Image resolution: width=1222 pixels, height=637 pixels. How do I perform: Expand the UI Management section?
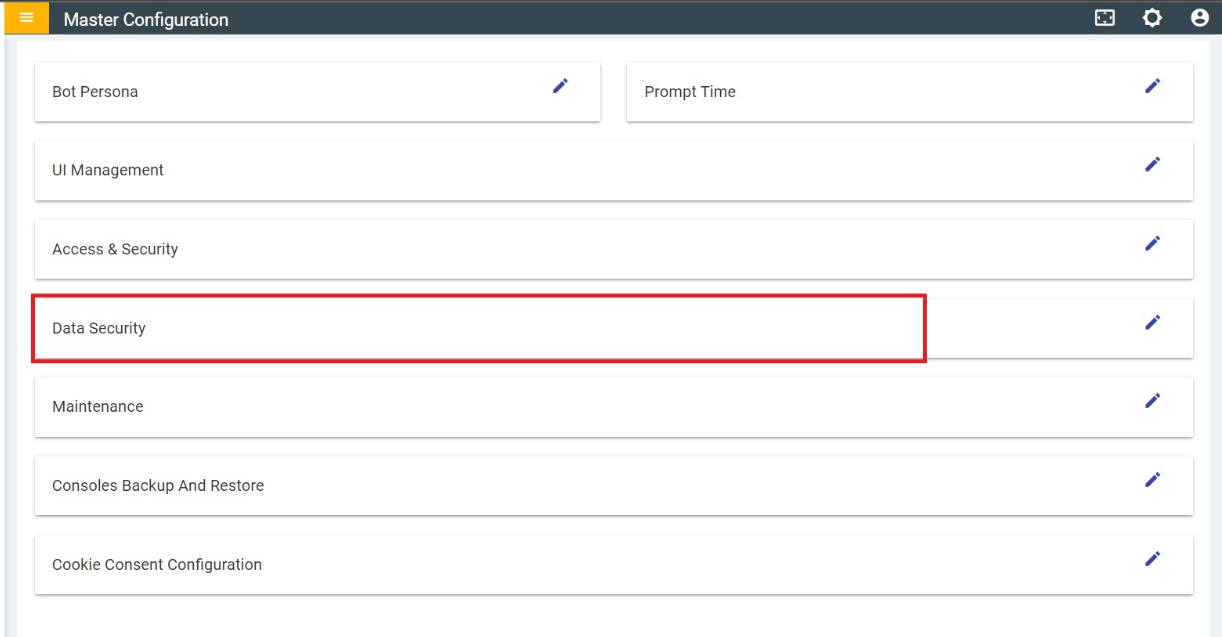[613, 170]
